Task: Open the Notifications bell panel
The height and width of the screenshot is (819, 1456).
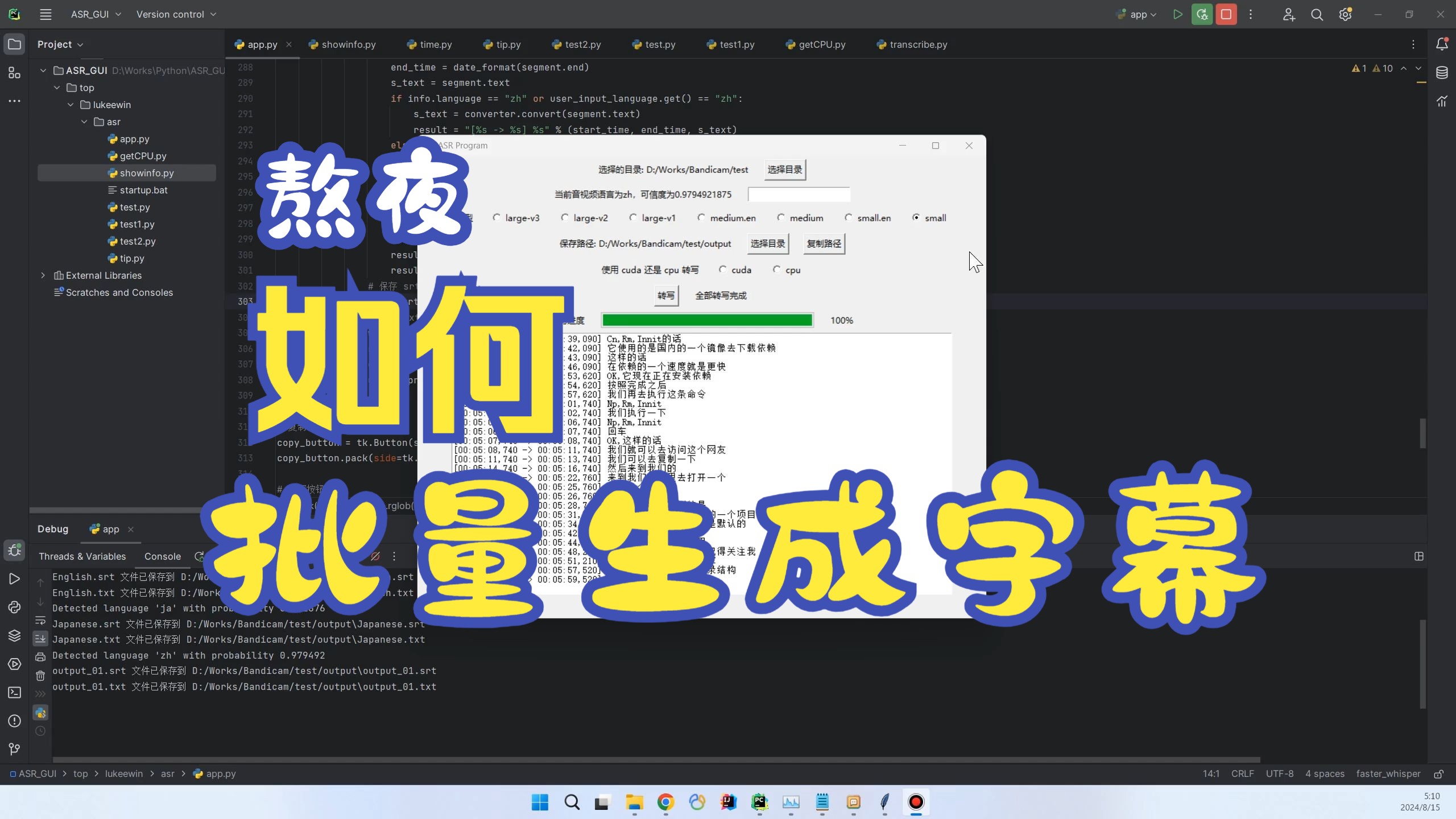Action: coord(1442,44)
